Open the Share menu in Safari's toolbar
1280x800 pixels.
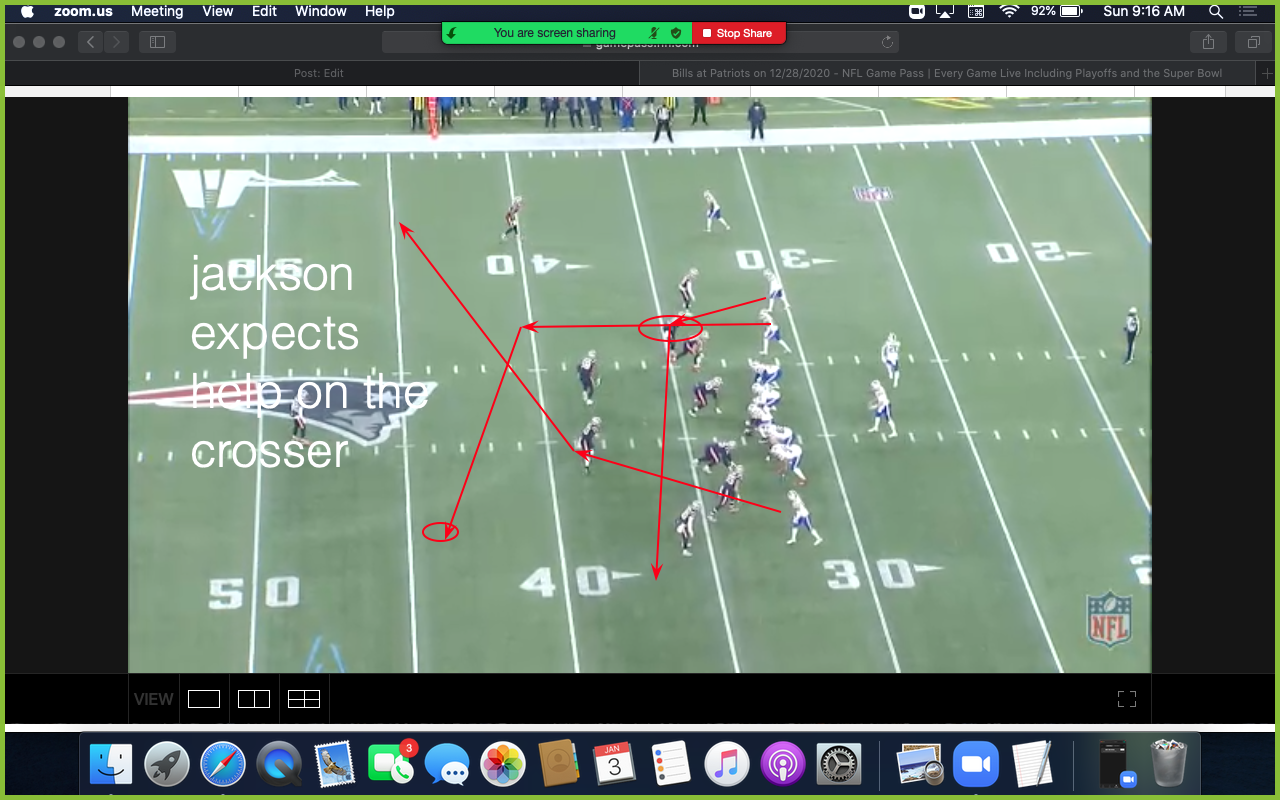pyautogui.click(x=1208, y=42)
